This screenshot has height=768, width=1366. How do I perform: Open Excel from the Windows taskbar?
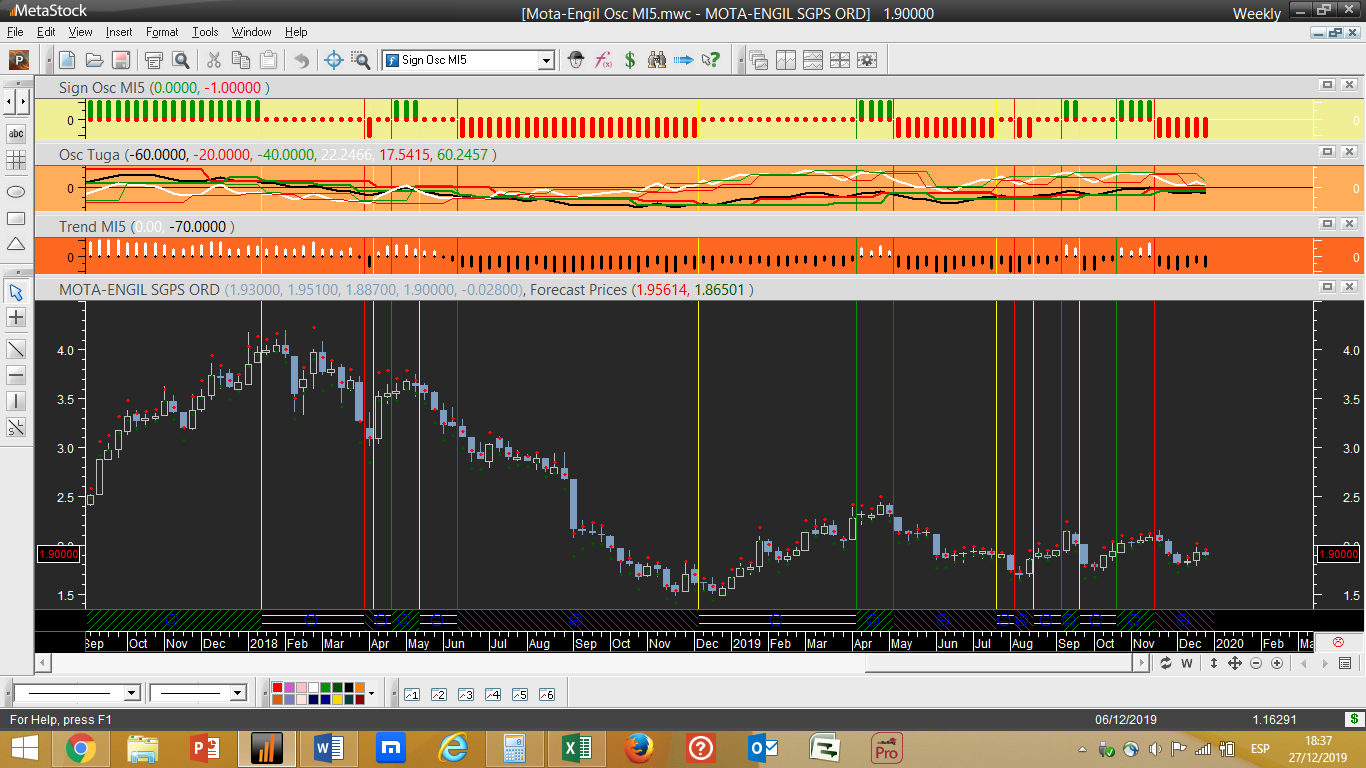pos(576,747)
